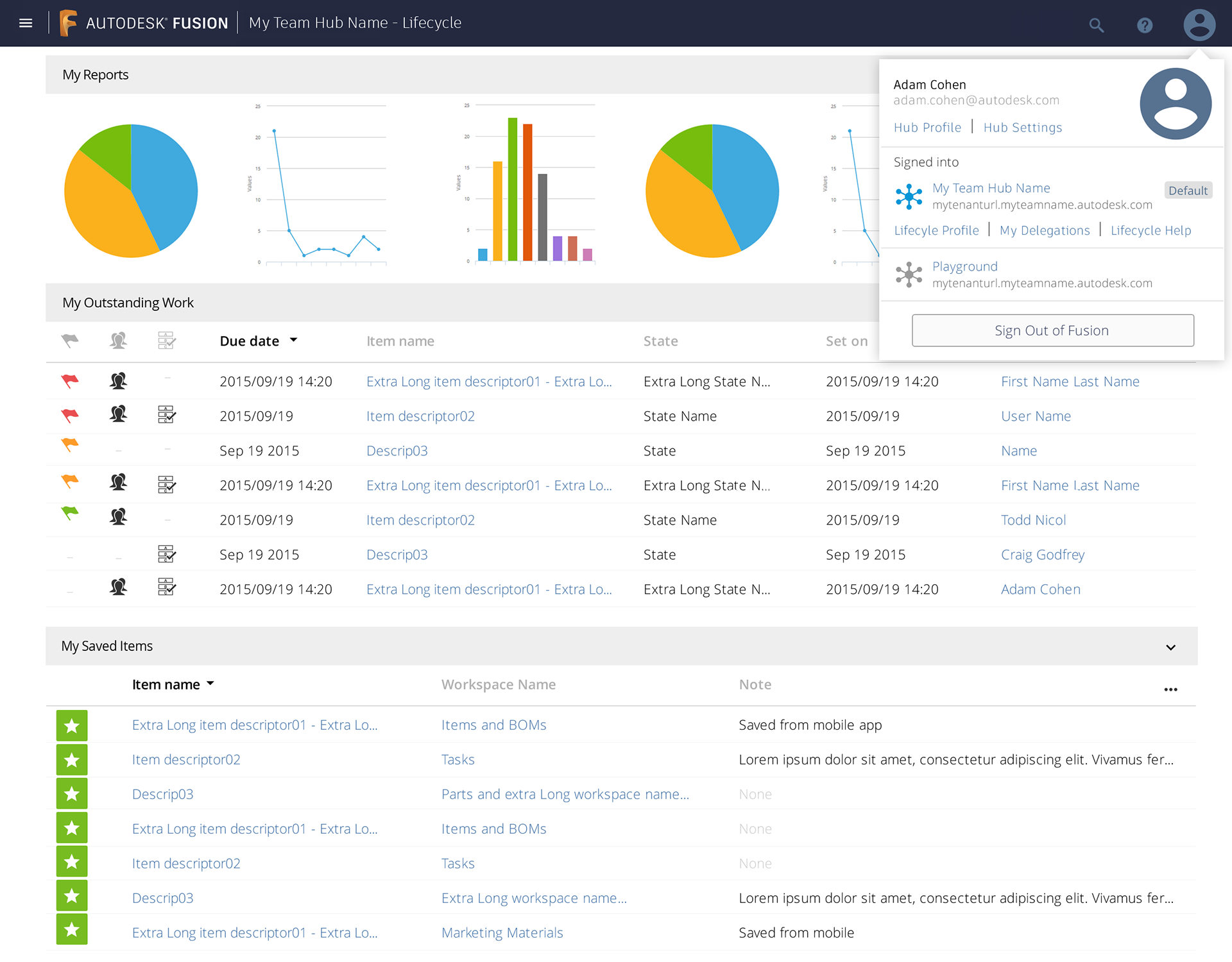Click Sign Out of Fusion button
The image size is (1232, 962).
pyautogui.click(x=1052, y=330)
